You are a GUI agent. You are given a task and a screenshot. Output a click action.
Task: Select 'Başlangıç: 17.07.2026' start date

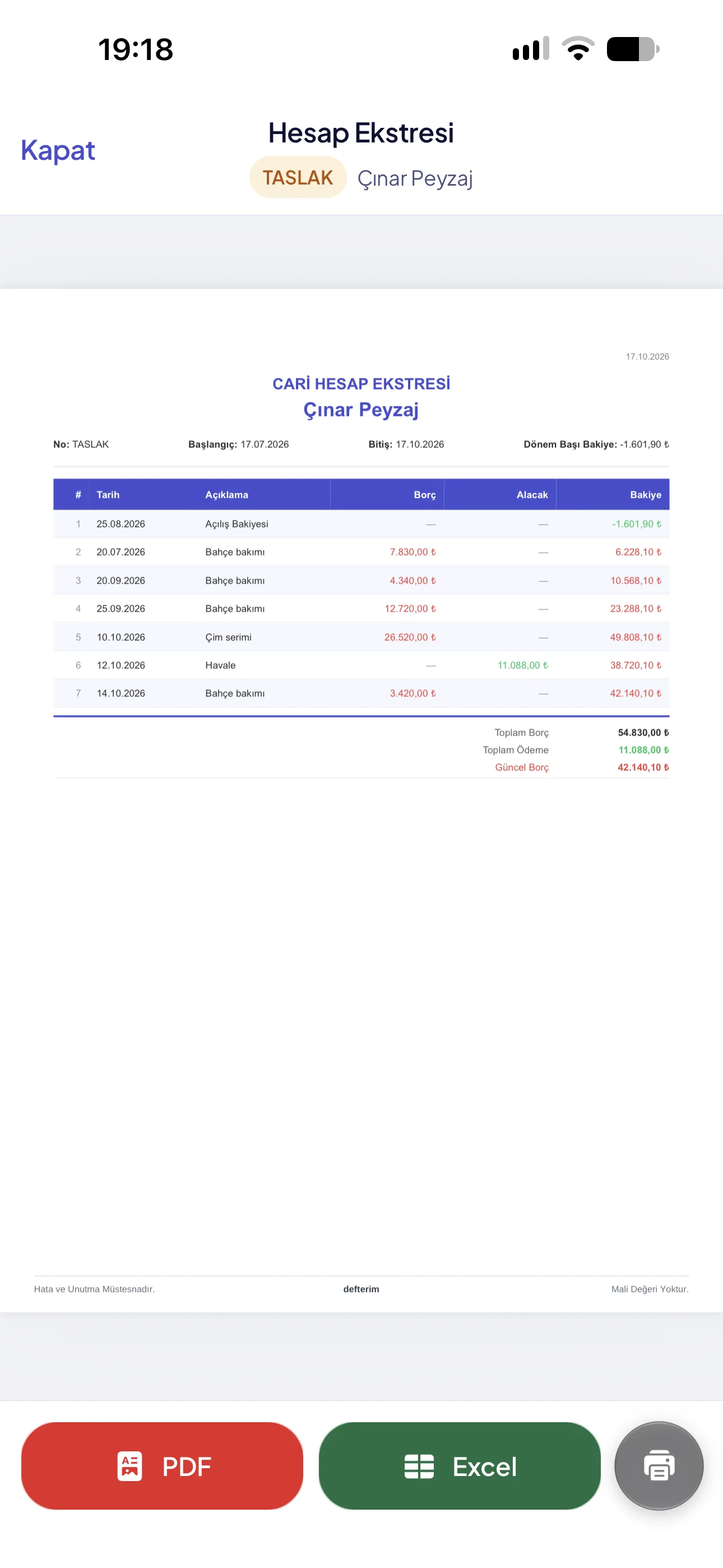point(239,444)
